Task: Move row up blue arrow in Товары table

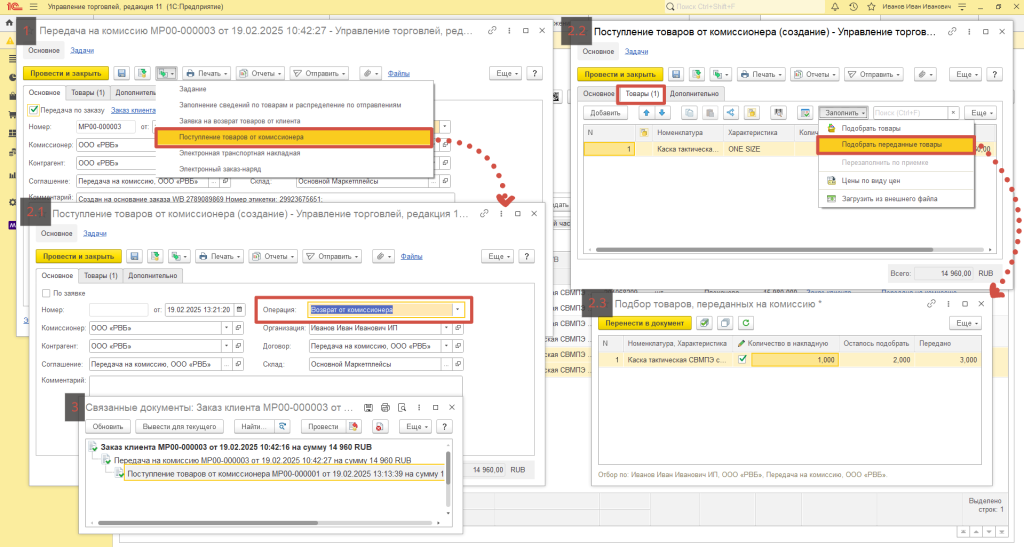Action: [647, 113]
